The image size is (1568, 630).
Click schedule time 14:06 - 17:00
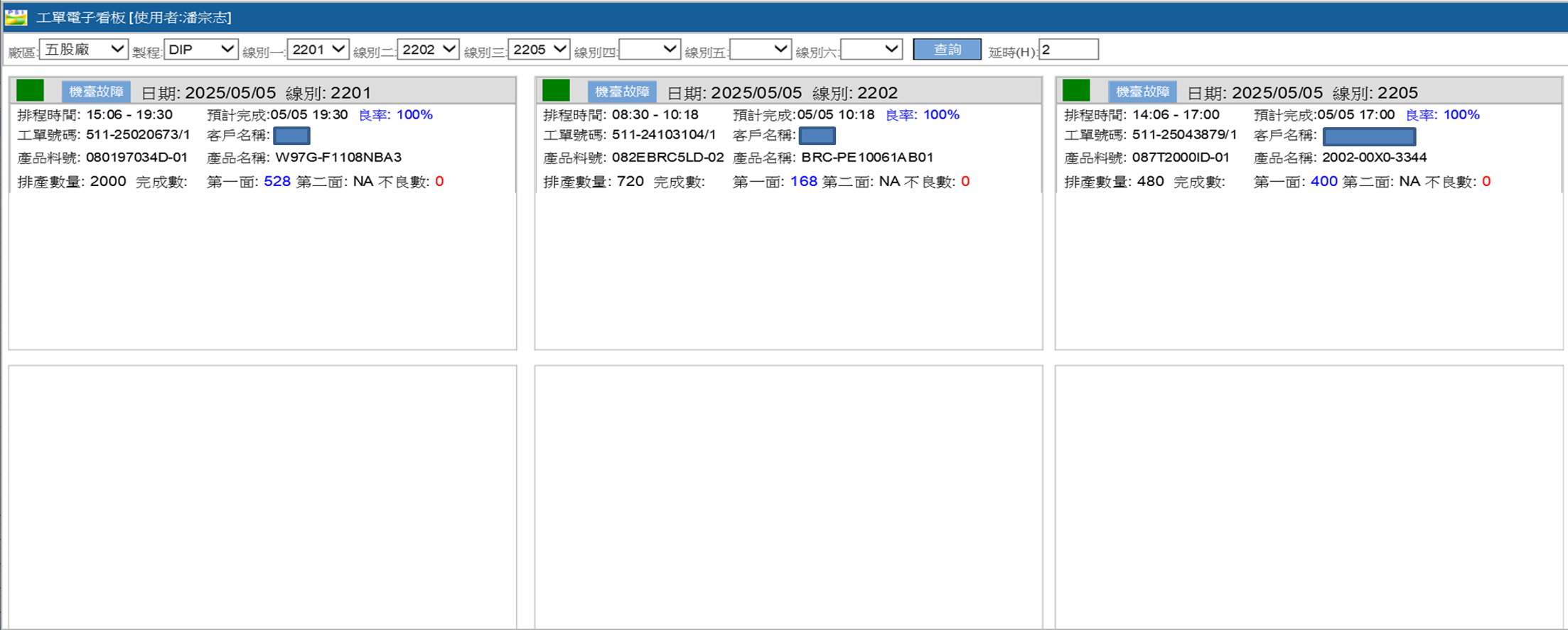click(x=1176, y=115)
